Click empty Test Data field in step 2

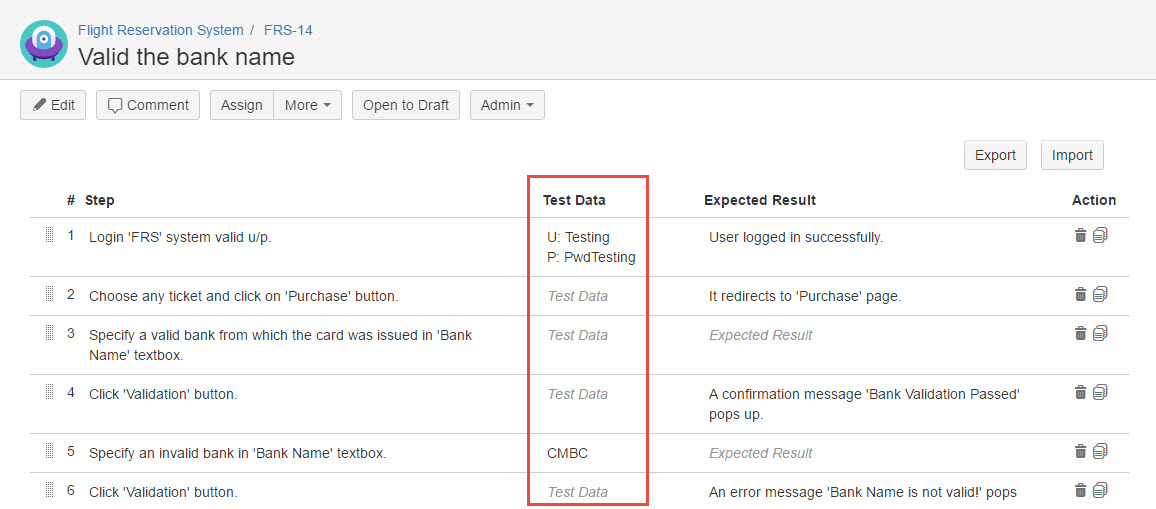pyautogui.click(x=578, y=296)
